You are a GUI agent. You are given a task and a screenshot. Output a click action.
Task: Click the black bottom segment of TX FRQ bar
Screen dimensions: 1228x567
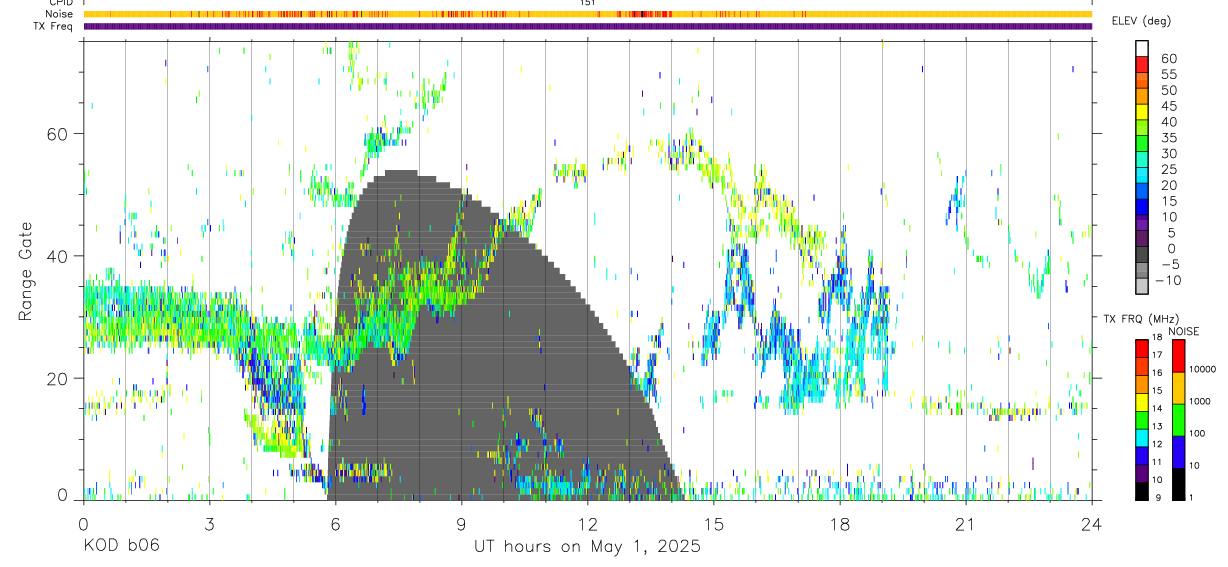click(1141, 491)
